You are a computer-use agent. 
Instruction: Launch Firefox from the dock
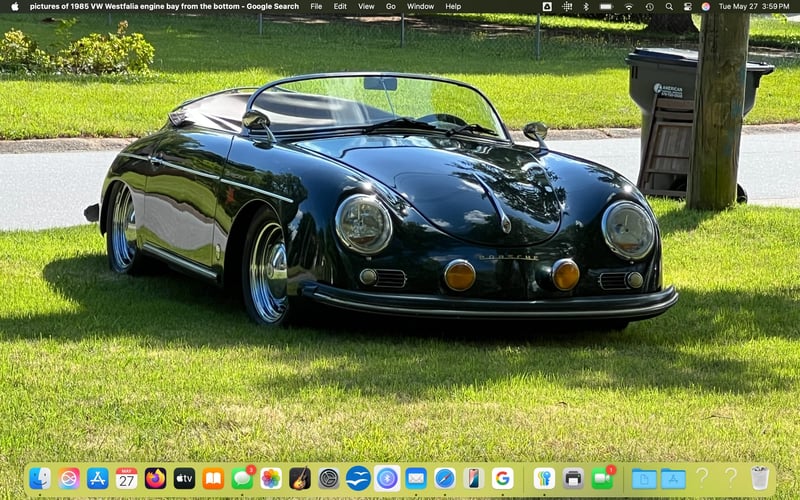pyautogui.click(x=155, y=478)
